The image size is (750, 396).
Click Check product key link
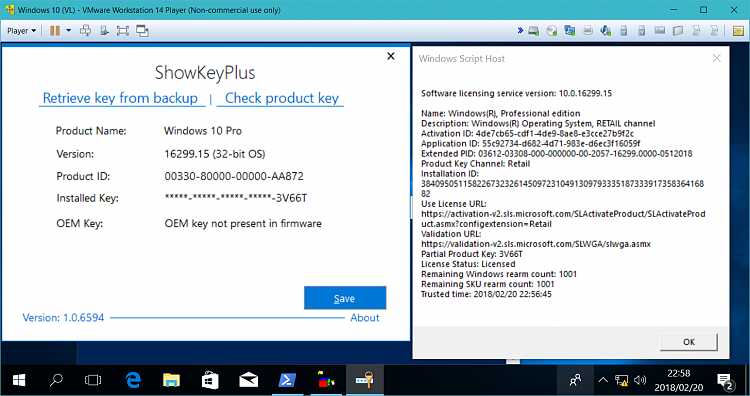282,98
